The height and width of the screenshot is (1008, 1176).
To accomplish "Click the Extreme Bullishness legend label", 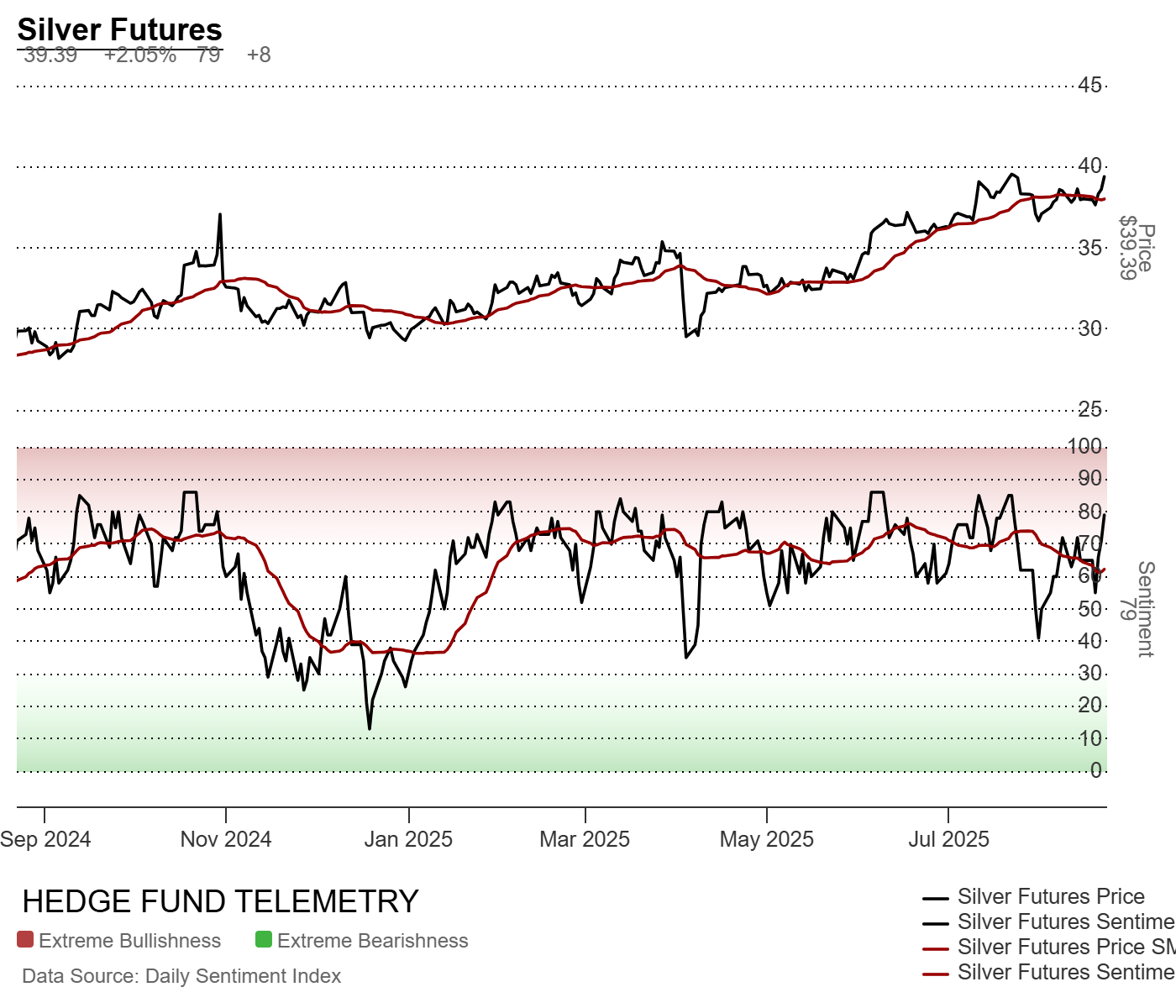I will [x=129, y=941].
